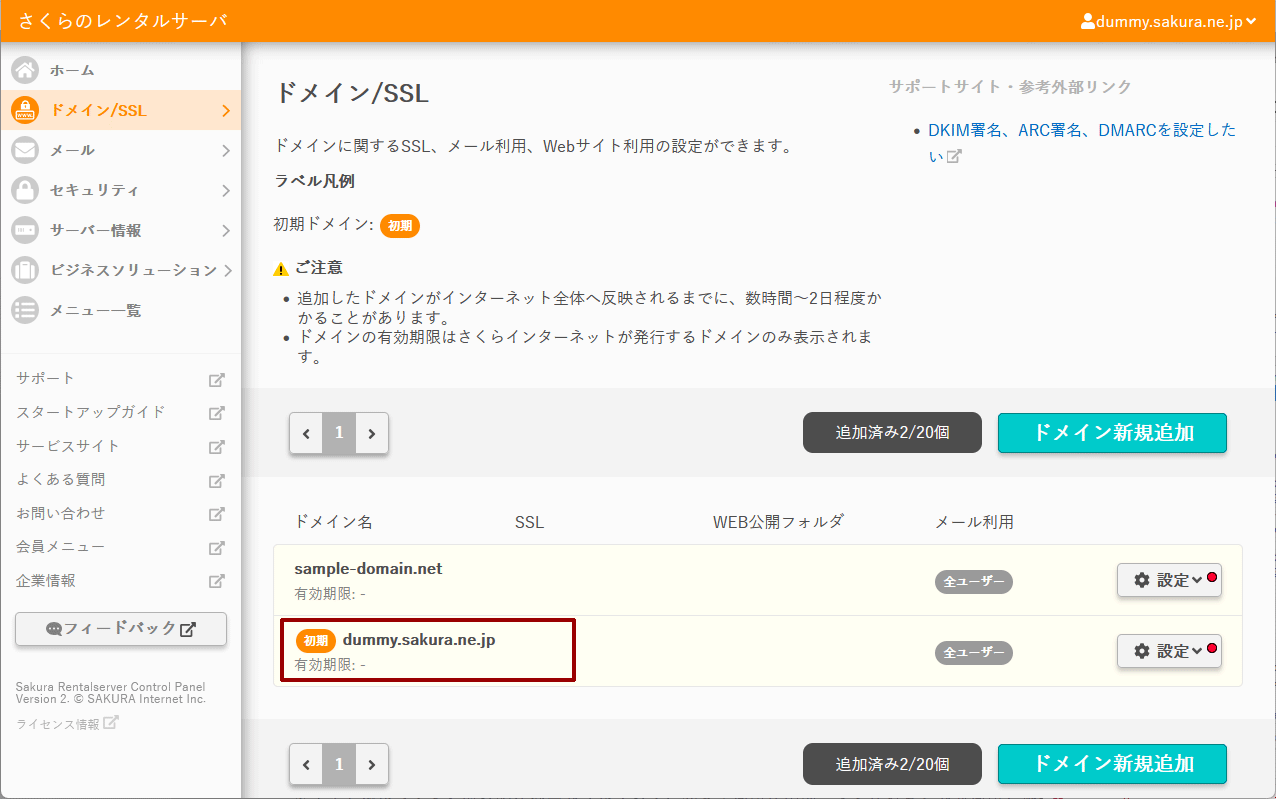Click the warning triangle icon by ご注意
This screenshot has height=799, width=1276.
coord(281,269)
